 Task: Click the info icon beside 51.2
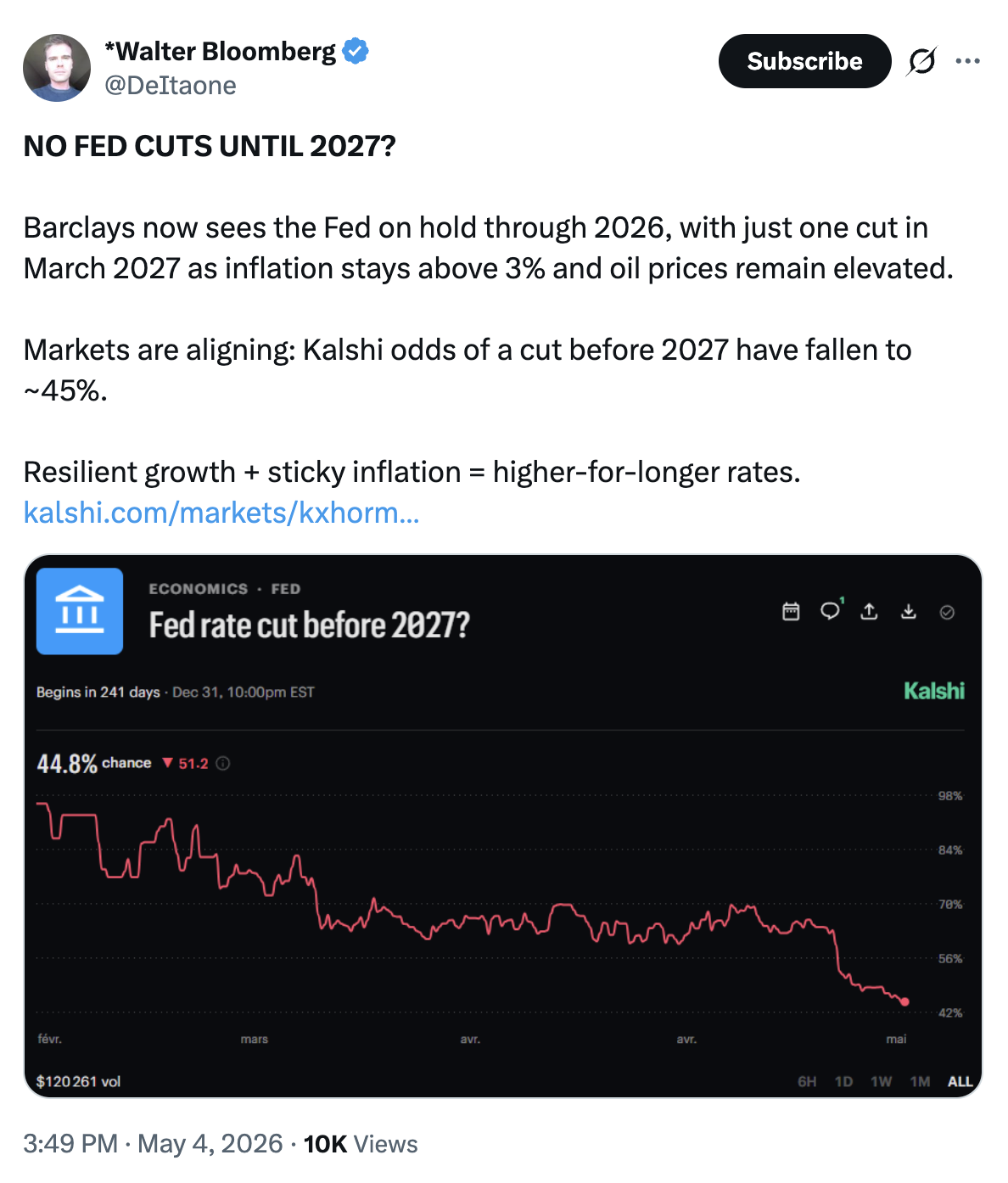point(223,763)
